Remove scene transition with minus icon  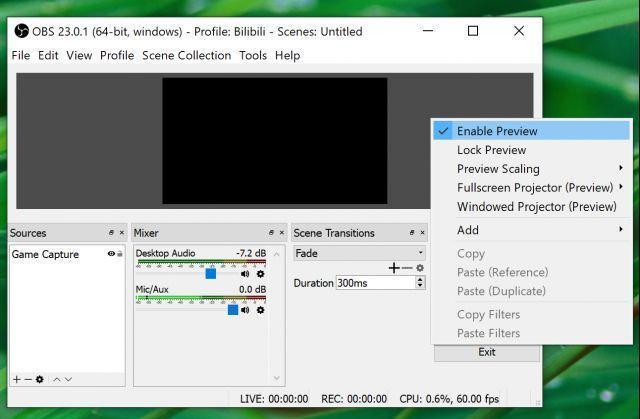[407, 268]
